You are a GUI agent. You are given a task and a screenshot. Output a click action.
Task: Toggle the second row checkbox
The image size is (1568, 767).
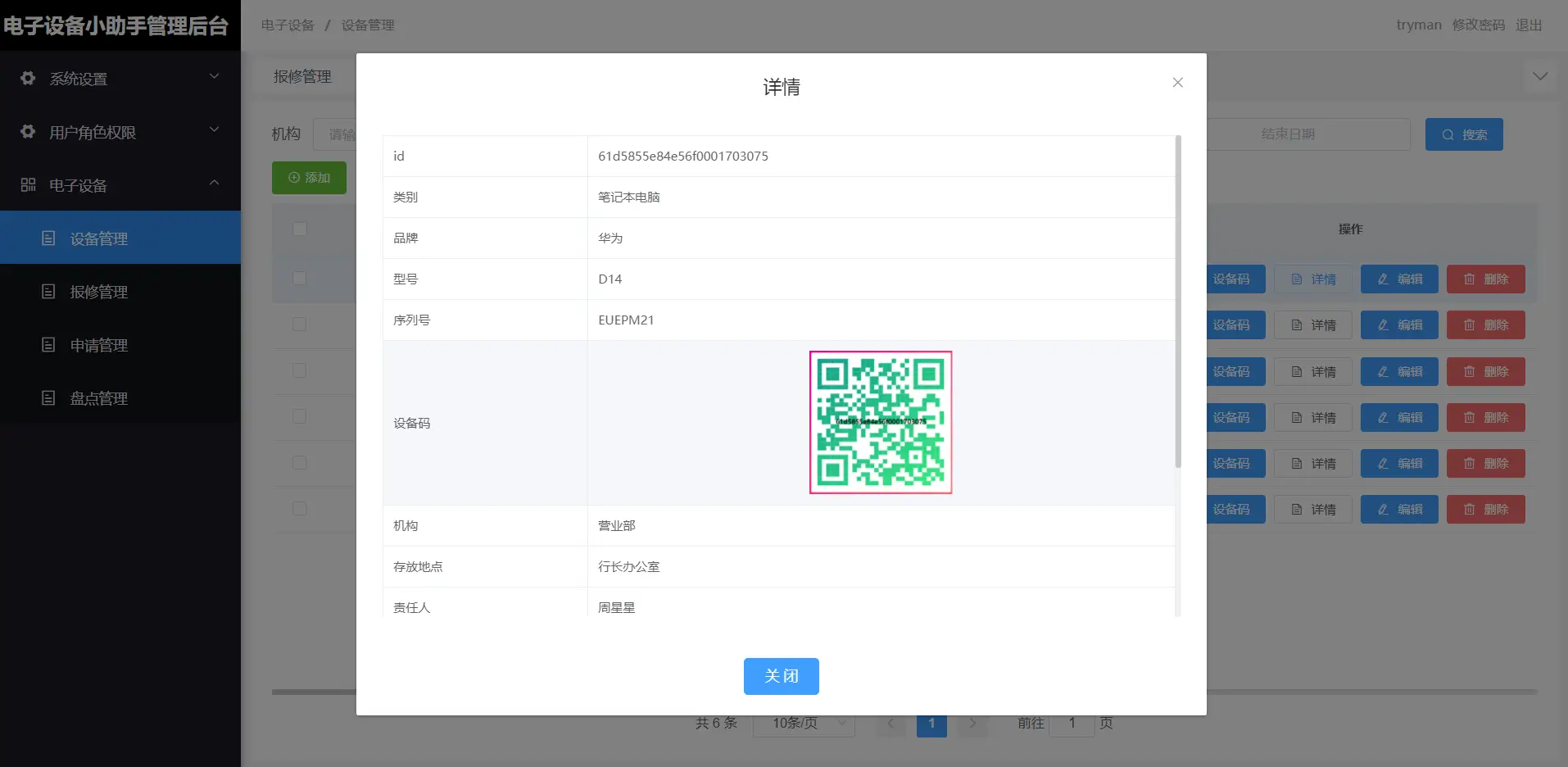click(x=300, y=324)
